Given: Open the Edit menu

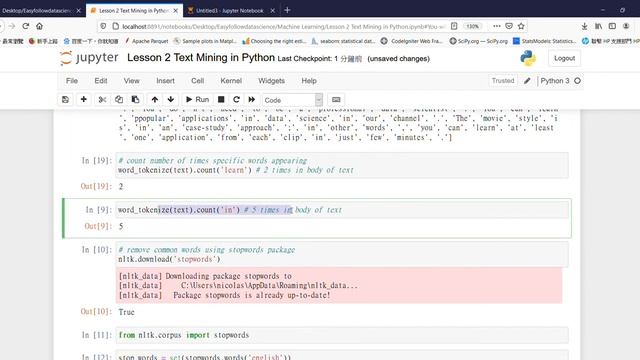Looking at the screenshot, I should (101, 81).
